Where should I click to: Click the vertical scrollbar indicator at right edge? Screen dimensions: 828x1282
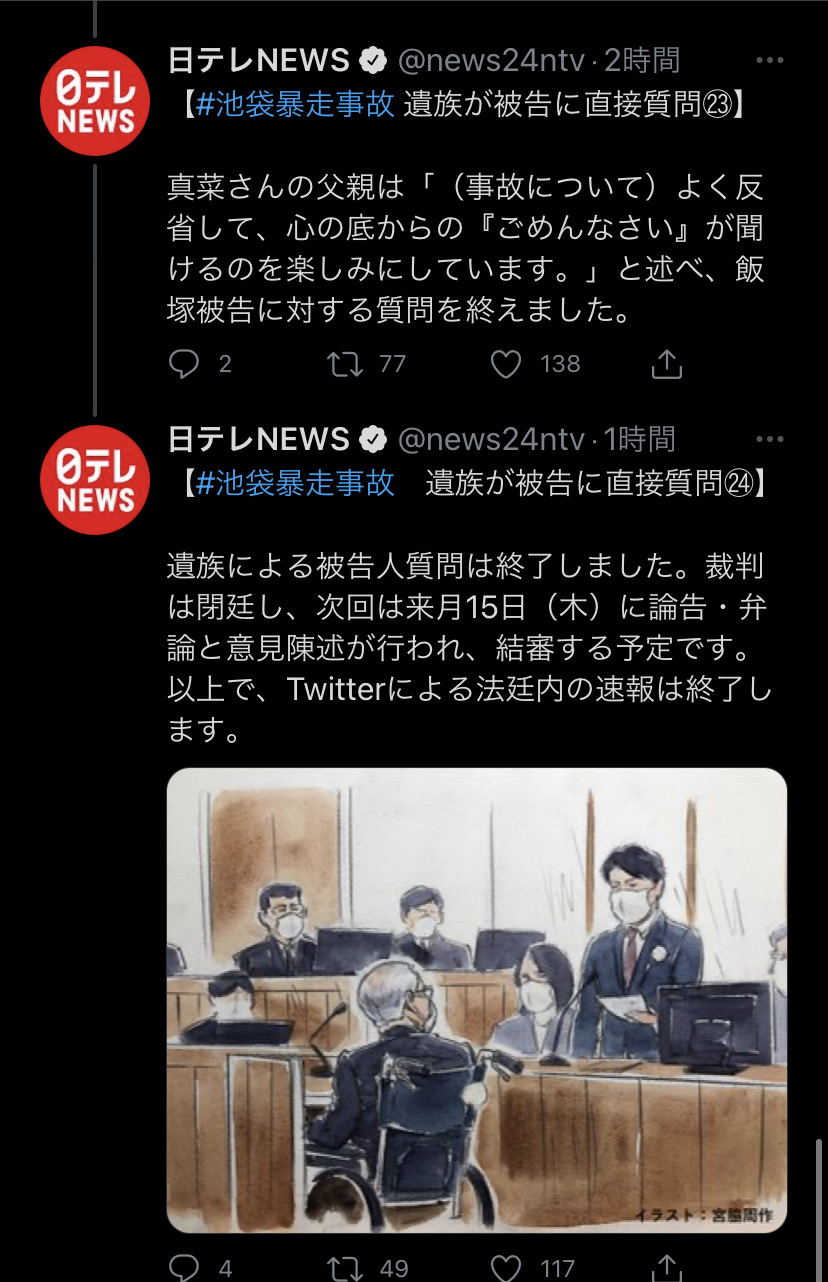(x=819, y=1208)
